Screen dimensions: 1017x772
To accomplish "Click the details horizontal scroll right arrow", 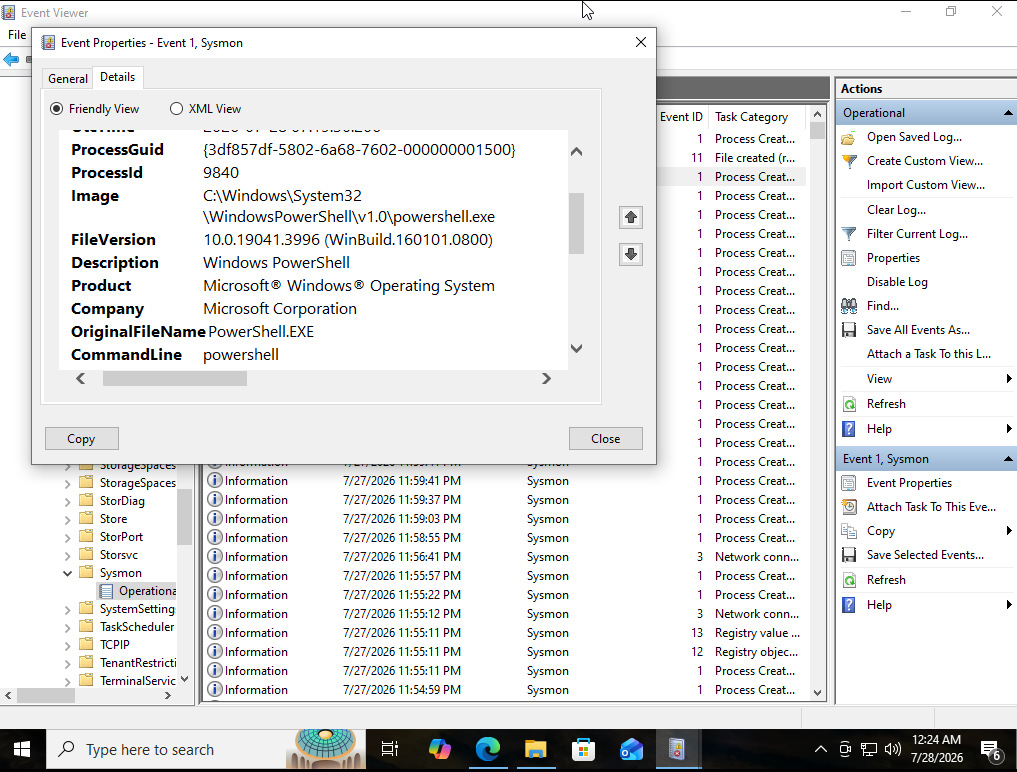I will pyautogui.click(x=546, y=379).
